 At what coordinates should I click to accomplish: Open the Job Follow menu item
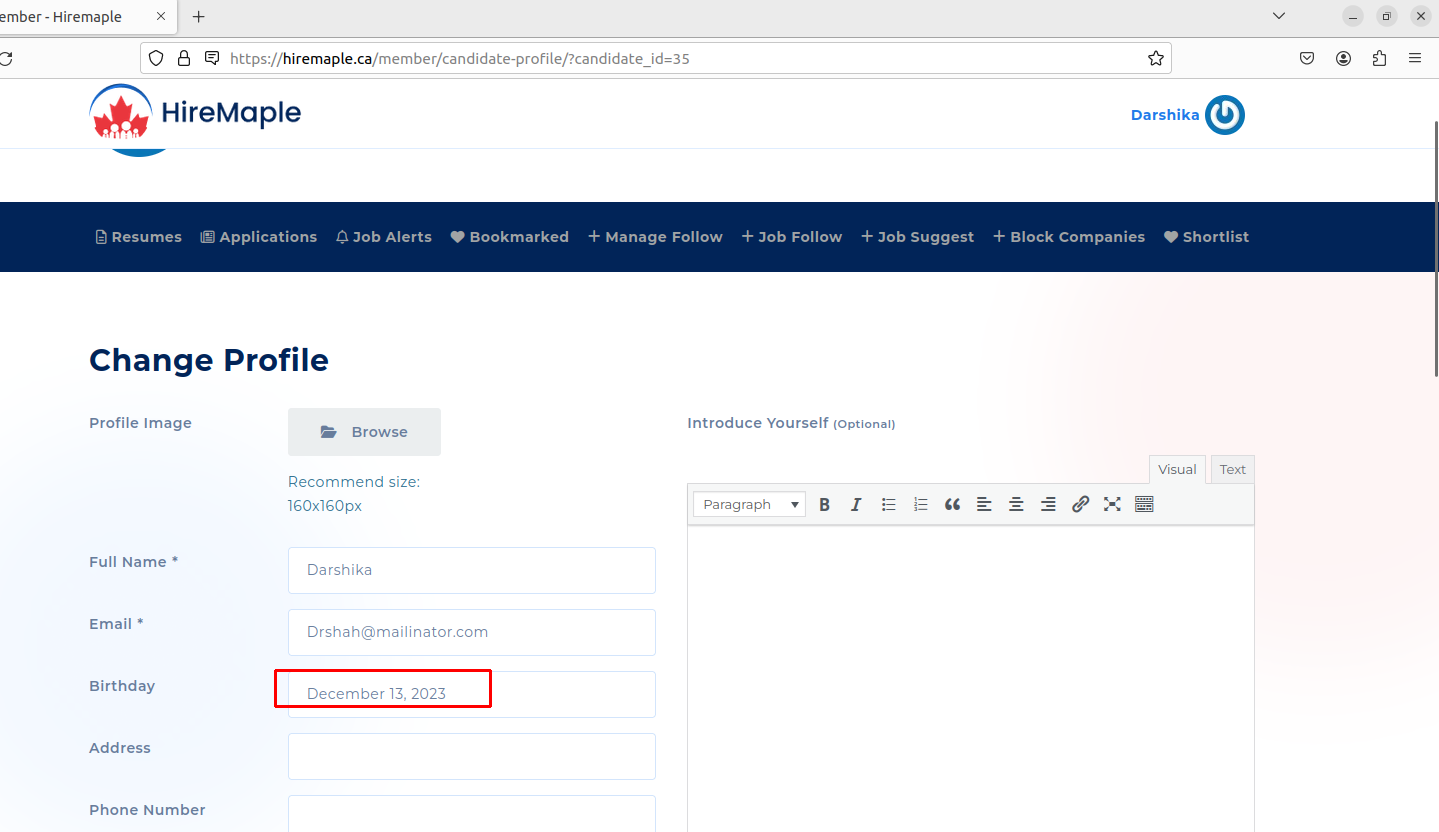coord(792,237)
